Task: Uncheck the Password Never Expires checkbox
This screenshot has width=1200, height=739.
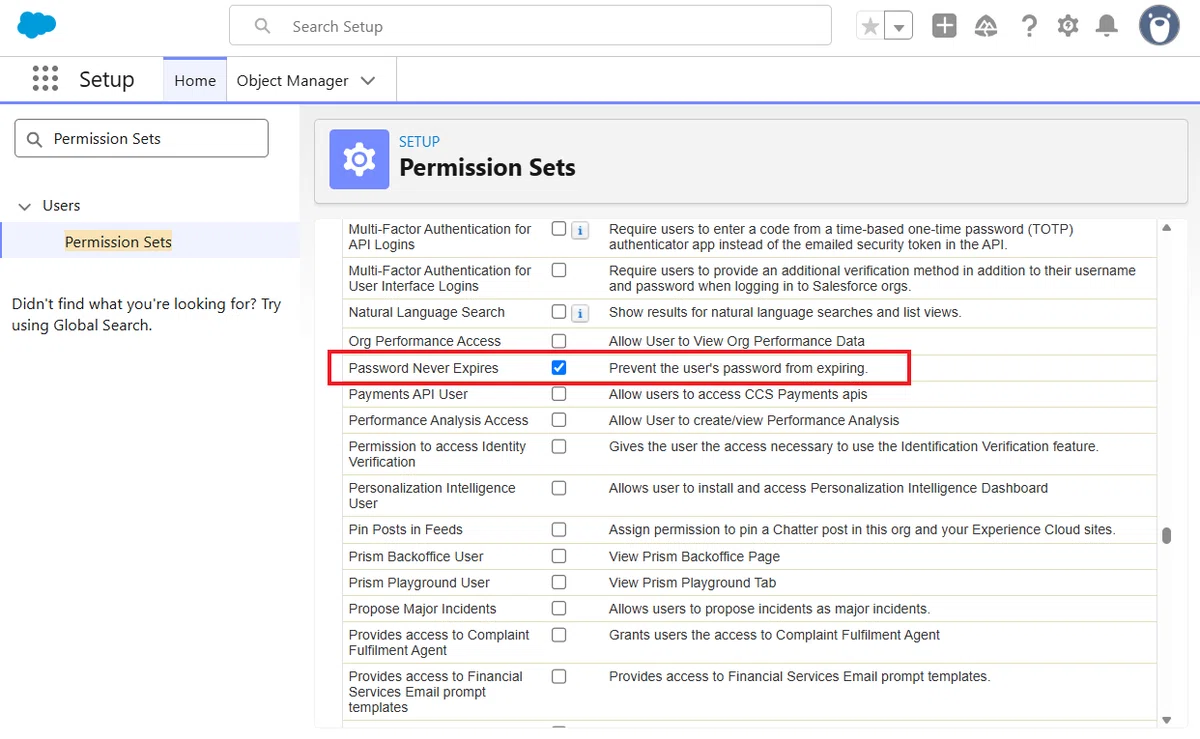Action: tap(559, 368)
